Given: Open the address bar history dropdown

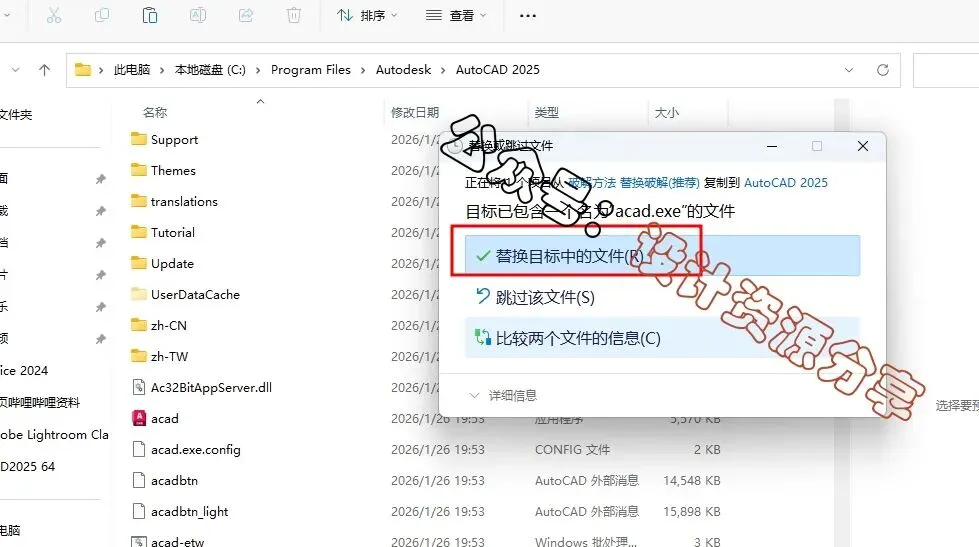Looking at the screenshot, I should 849,70.
